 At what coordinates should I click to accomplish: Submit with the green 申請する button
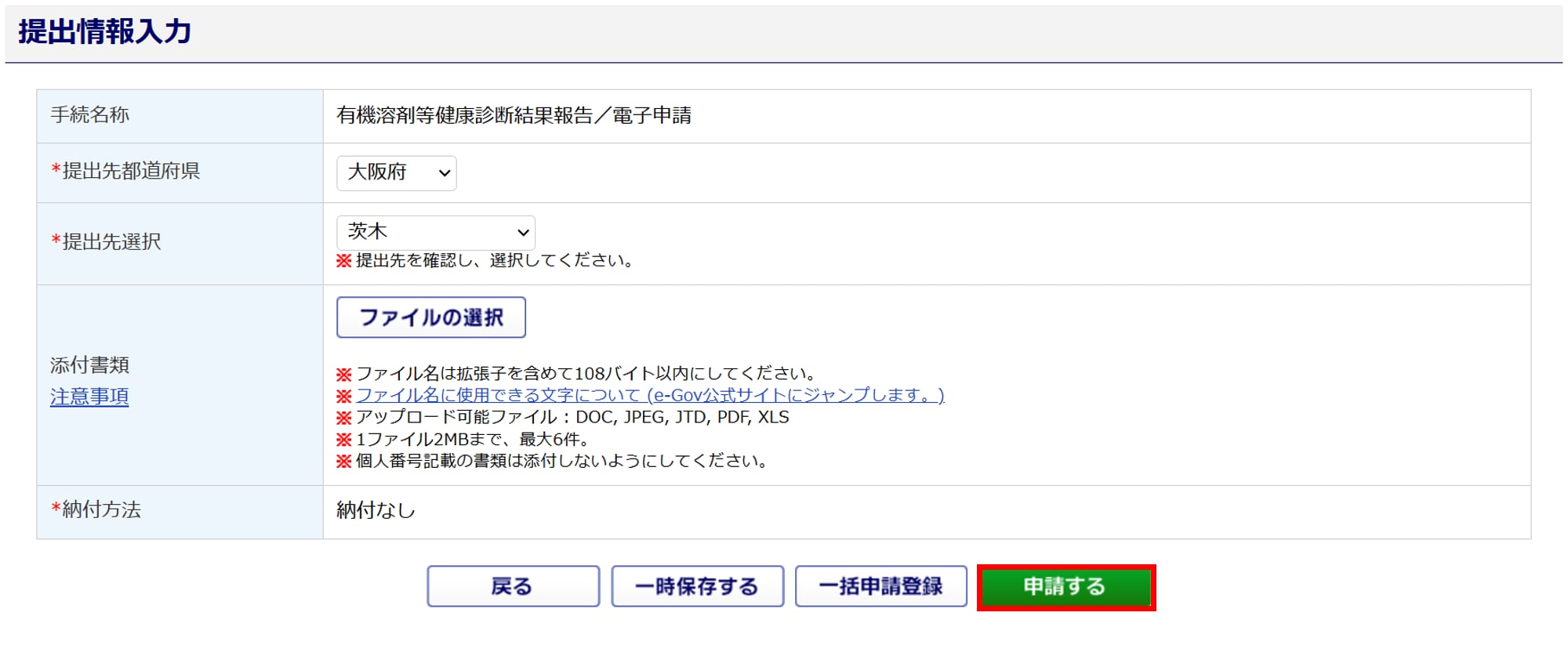1066,587
